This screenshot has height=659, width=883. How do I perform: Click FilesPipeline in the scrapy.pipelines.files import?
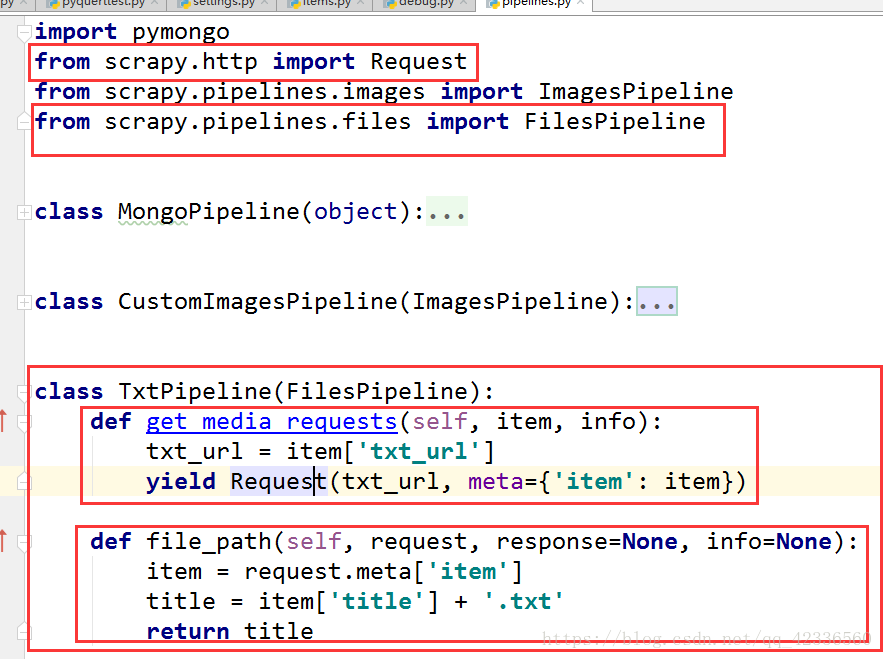[x=615, y=122]
